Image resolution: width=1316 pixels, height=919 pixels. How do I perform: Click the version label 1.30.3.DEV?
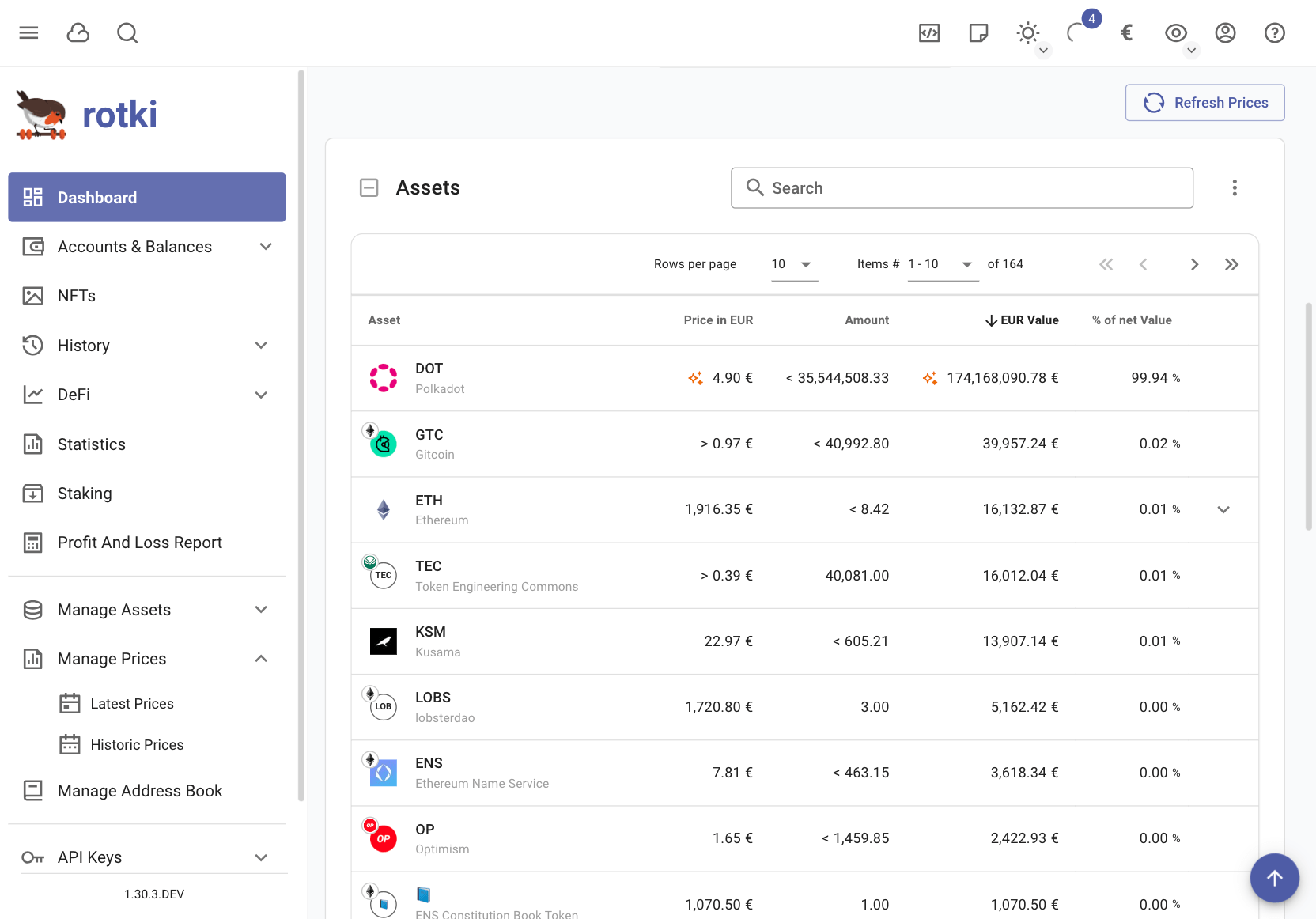pos(154,894)
